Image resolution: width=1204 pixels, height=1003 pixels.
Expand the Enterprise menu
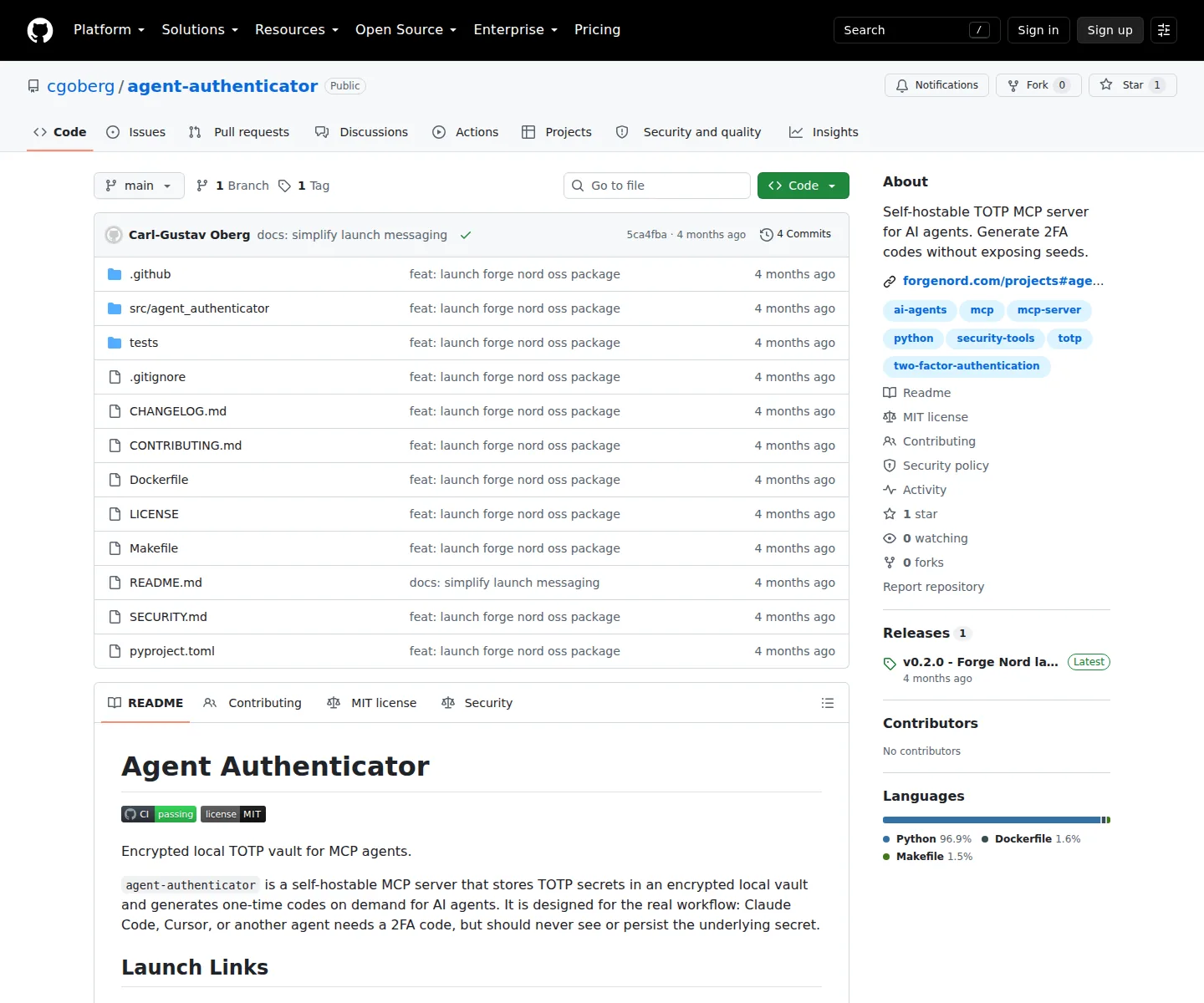(x=515, y=30)
